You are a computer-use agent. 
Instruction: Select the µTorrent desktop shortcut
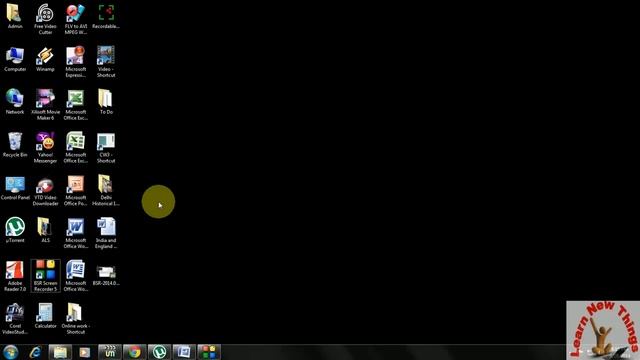point(15,231)
